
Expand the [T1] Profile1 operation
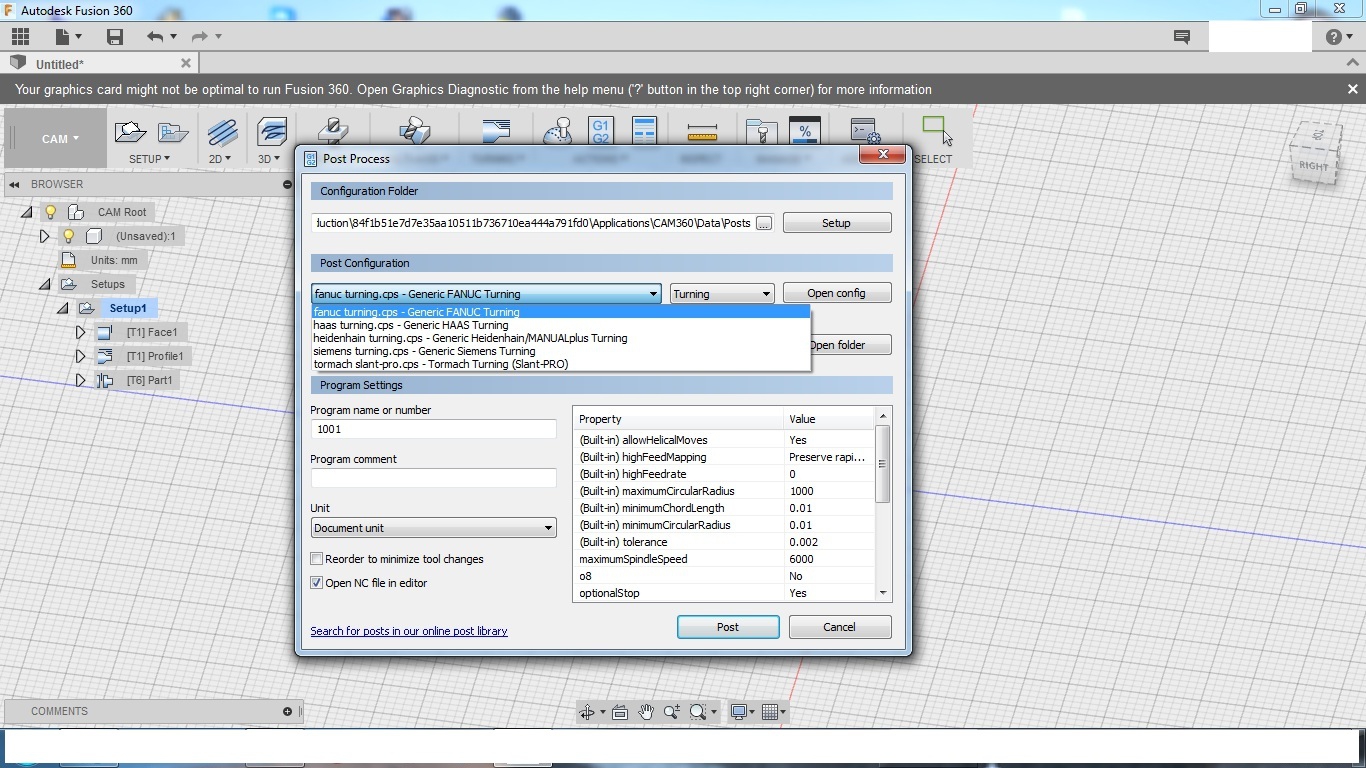81,356
